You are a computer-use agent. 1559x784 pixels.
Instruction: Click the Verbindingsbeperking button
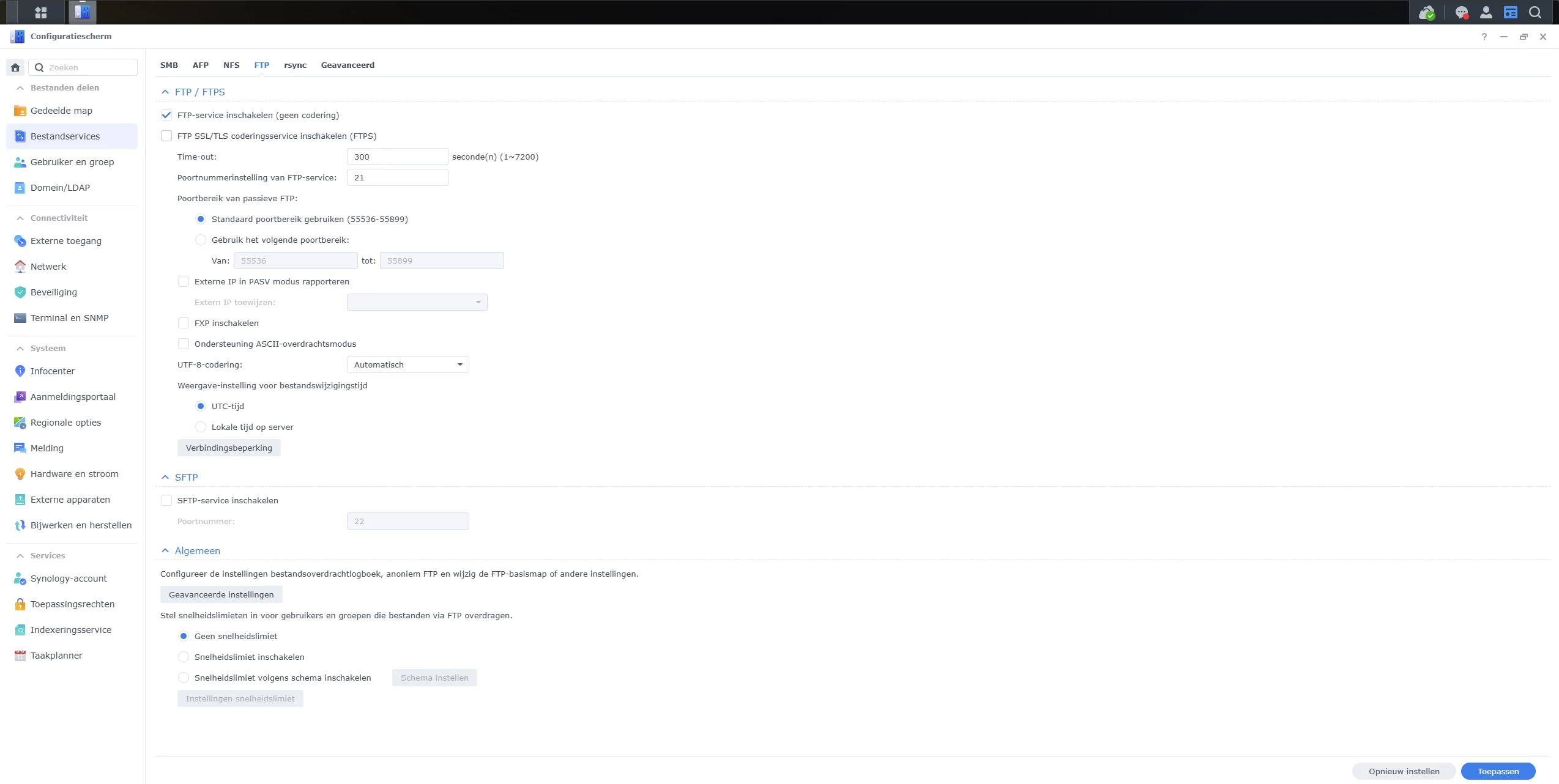point(229,448)
